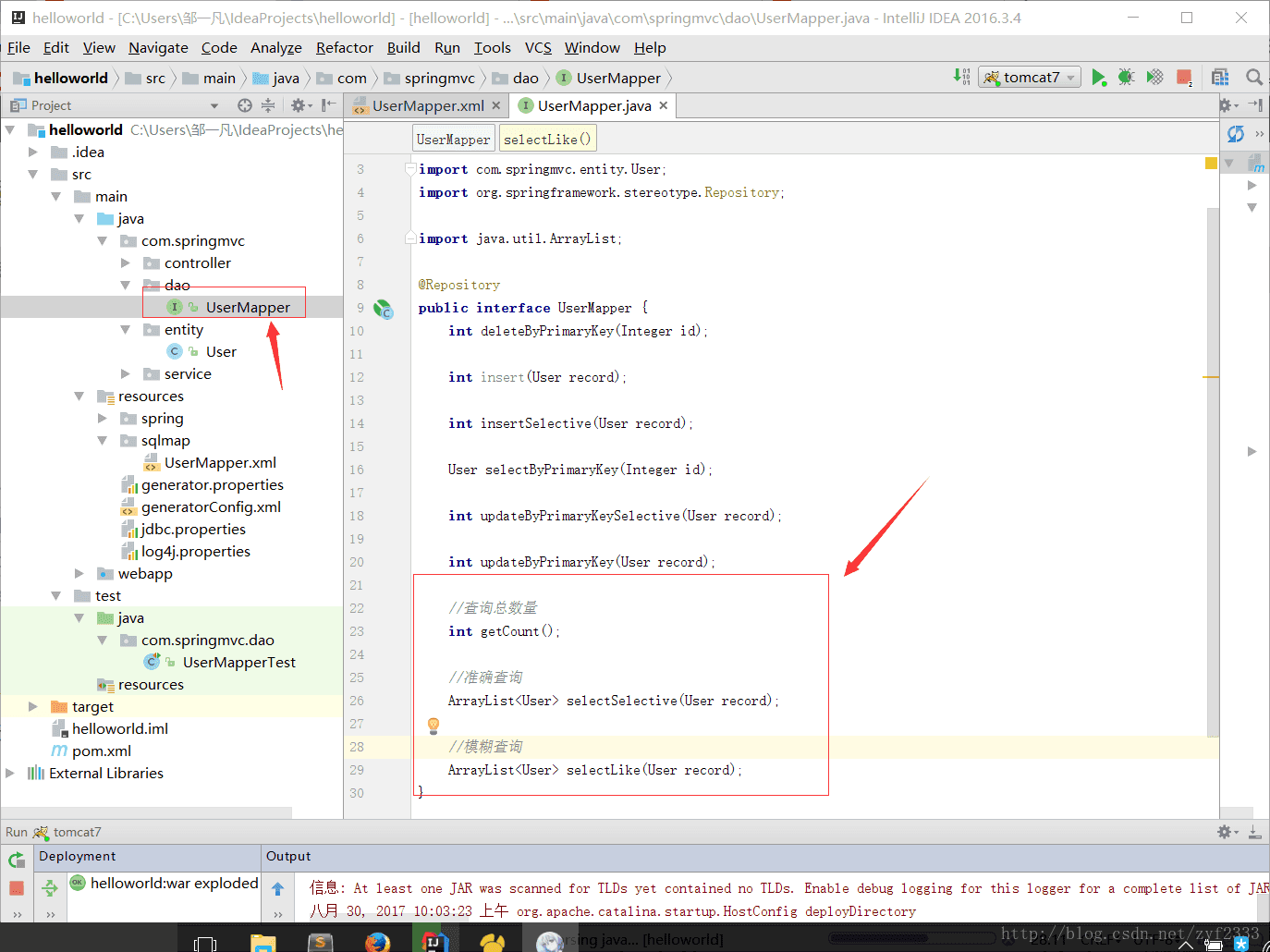Open Firefox from the taskbar
This screenshot has height=952, width=1270.
377,941
